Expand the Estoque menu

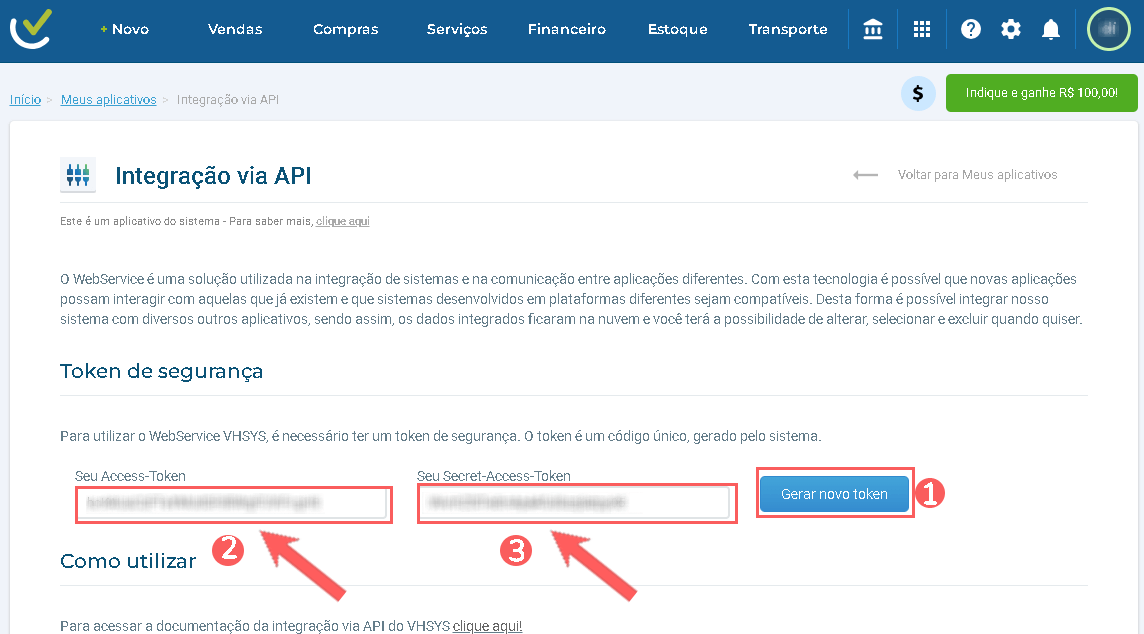(677, 30)
